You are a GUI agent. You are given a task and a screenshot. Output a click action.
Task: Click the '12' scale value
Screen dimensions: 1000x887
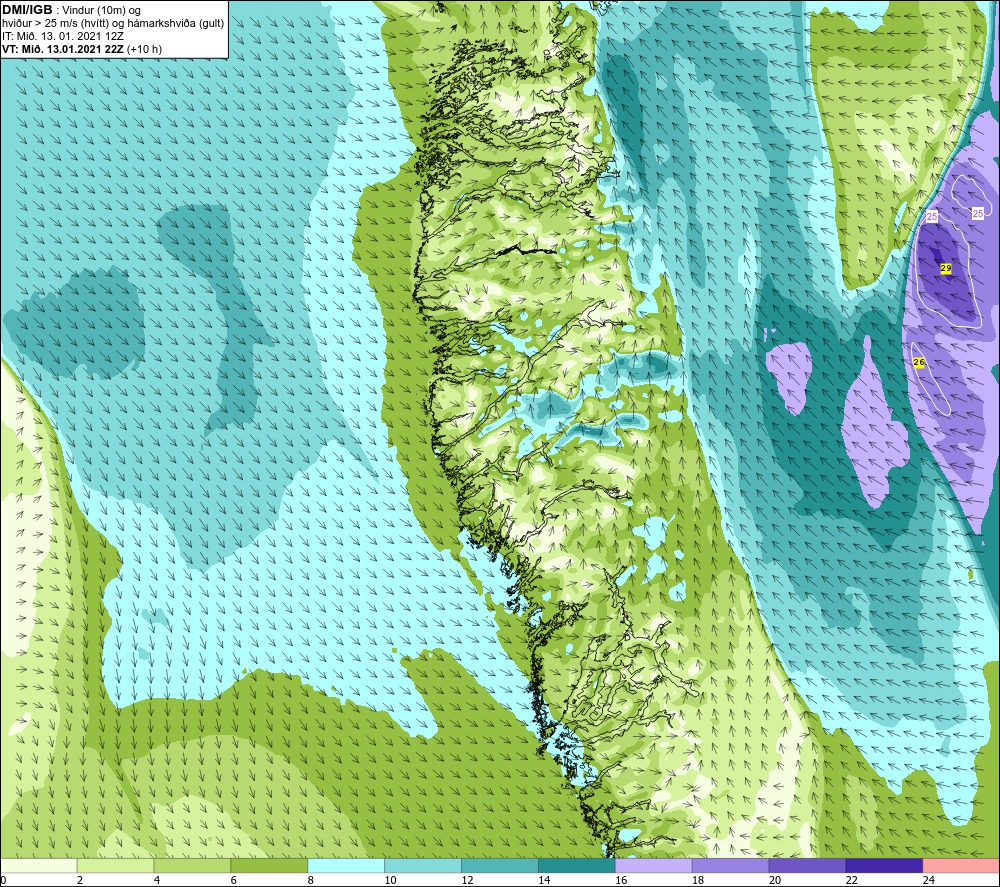coord(467,880)
